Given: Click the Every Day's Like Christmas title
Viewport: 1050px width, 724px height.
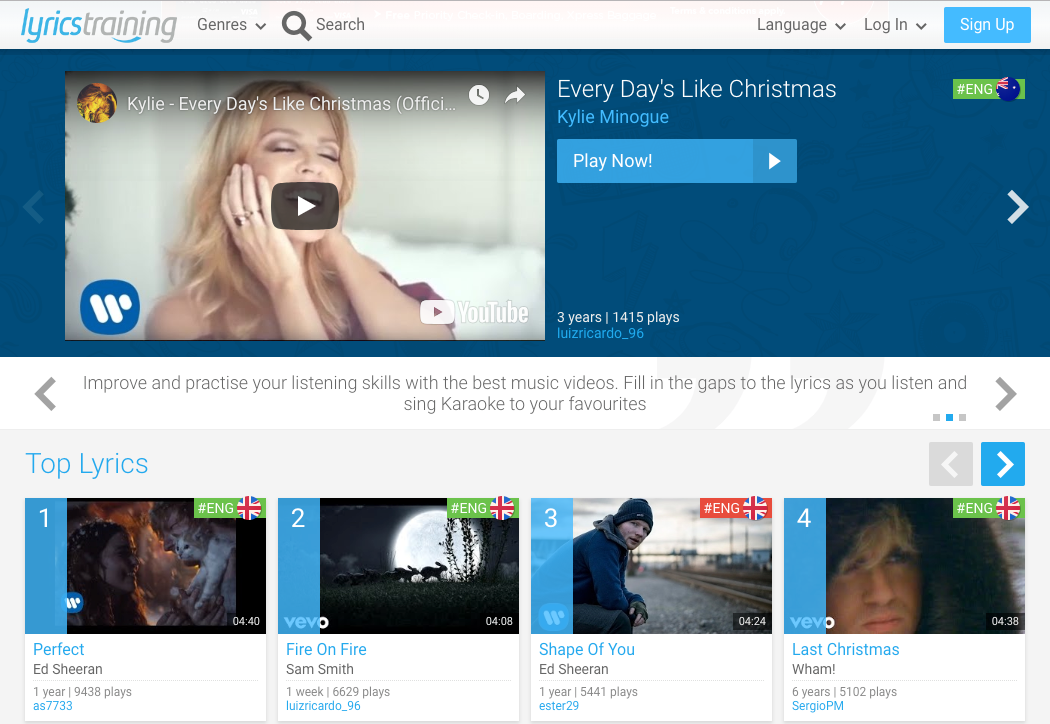Looking at the screenshot, I should click(696, 89).
